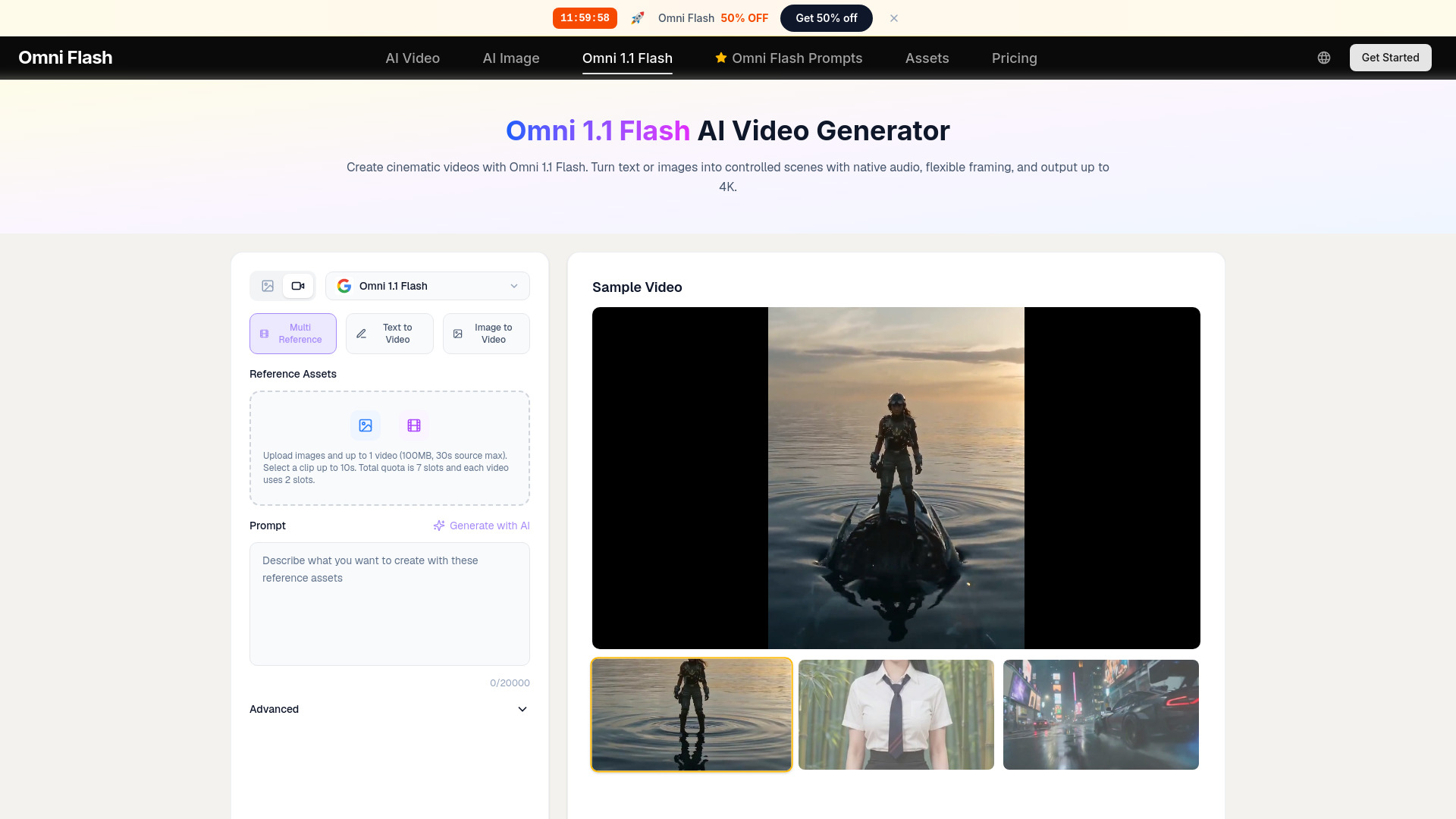Select the schoolgirl bamboo thumbnail

tap(896, 714)
